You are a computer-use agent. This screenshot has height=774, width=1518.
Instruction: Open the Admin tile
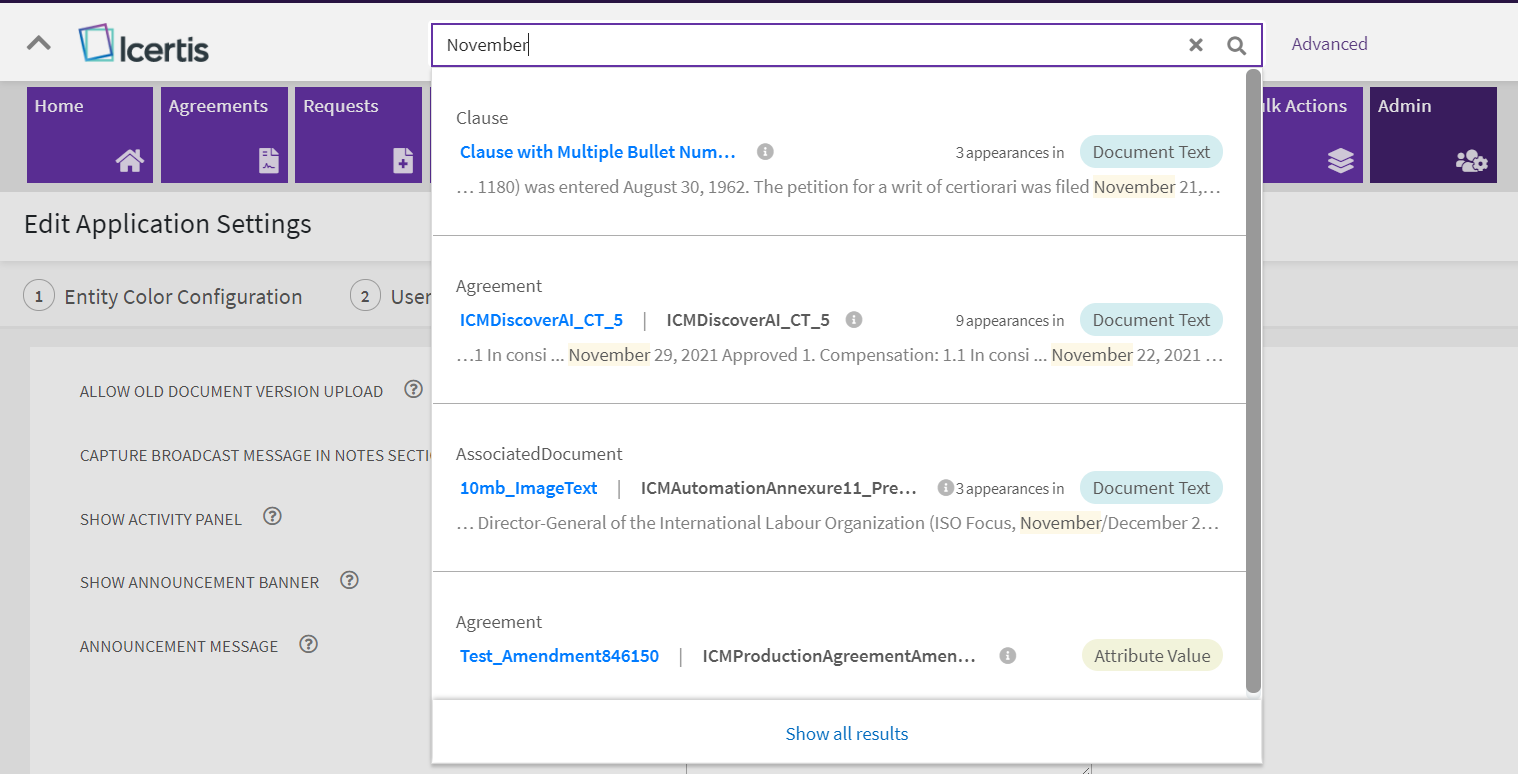[1432, 134]
